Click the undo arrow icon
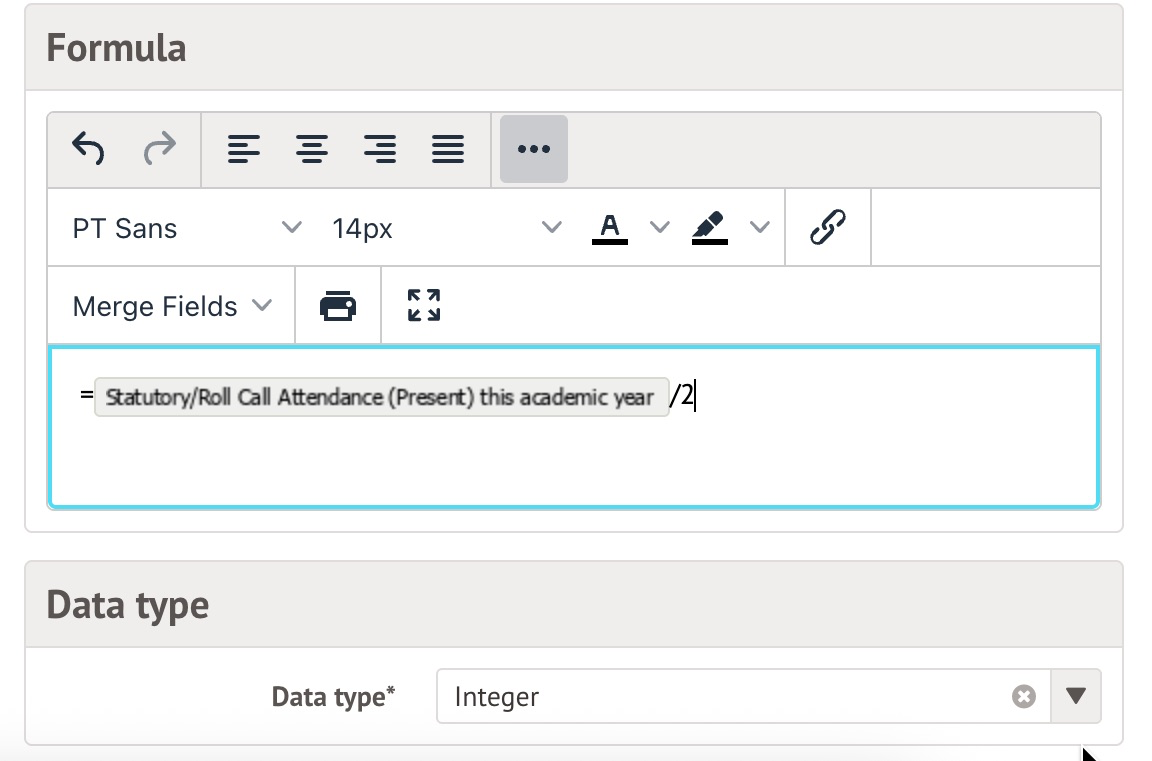 tap(88, 150)
